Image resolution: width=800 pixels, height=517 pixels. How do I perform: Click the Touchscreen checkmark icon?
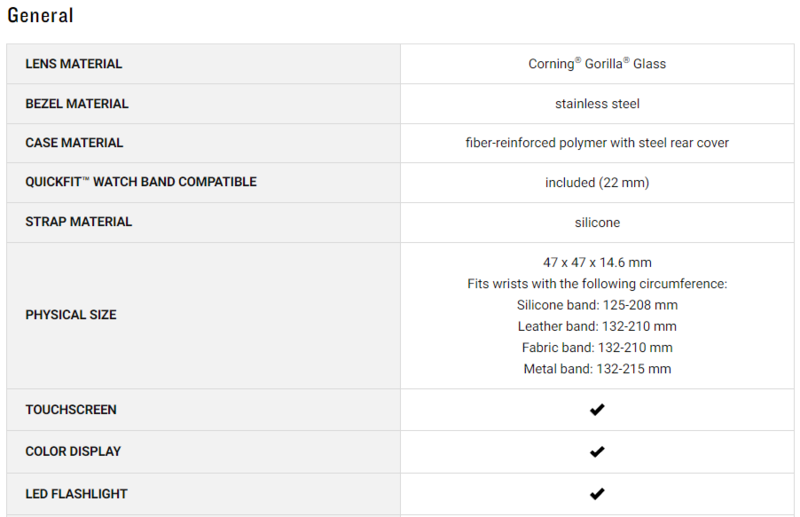(x=597, y=410)
